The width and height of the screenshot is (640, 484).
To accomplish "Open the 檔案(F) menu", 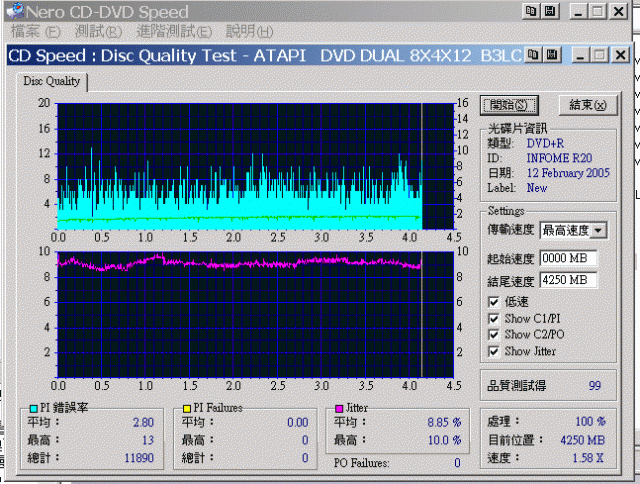I will pyautogui.click(x=36, y=31).
